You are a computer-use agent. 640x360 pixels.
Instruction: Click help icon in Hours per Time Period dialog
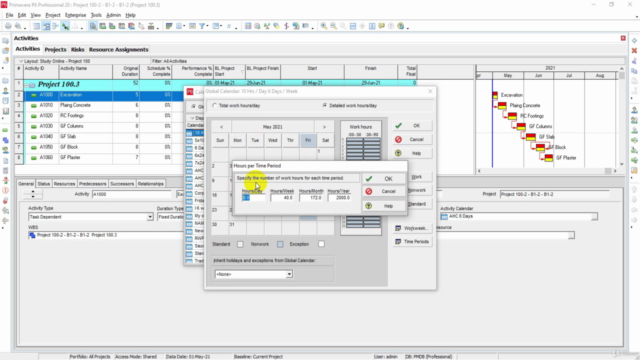[369, 206]
